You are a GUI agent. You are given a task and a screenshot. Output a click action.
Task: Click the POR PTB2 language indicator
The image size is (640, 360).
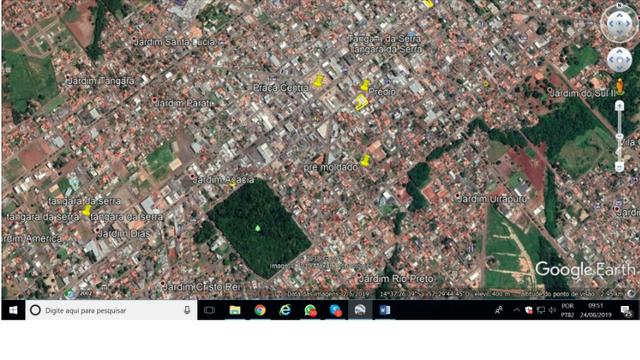point(568,311)
